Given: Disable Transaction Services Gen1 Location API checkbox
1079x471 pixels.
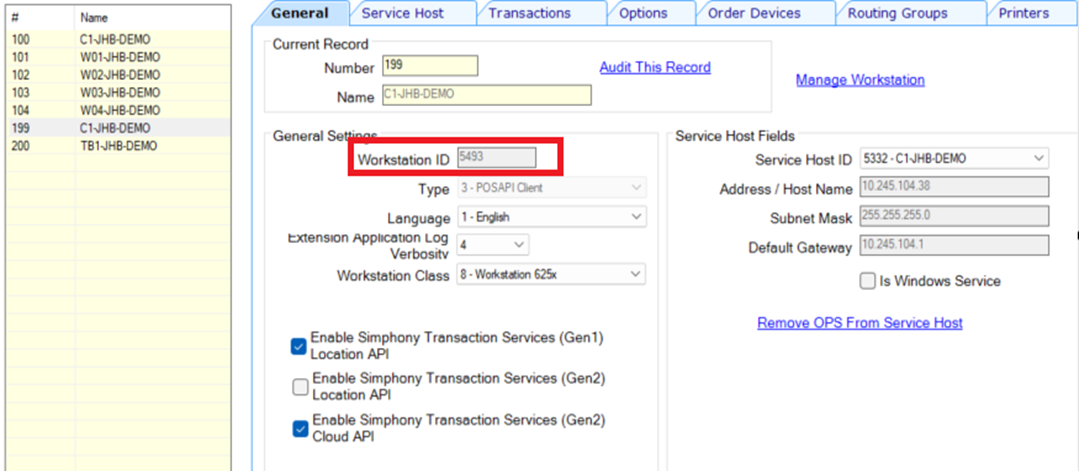Looking at the screenshot, I should pyautogui.click(x=298, y=346).
